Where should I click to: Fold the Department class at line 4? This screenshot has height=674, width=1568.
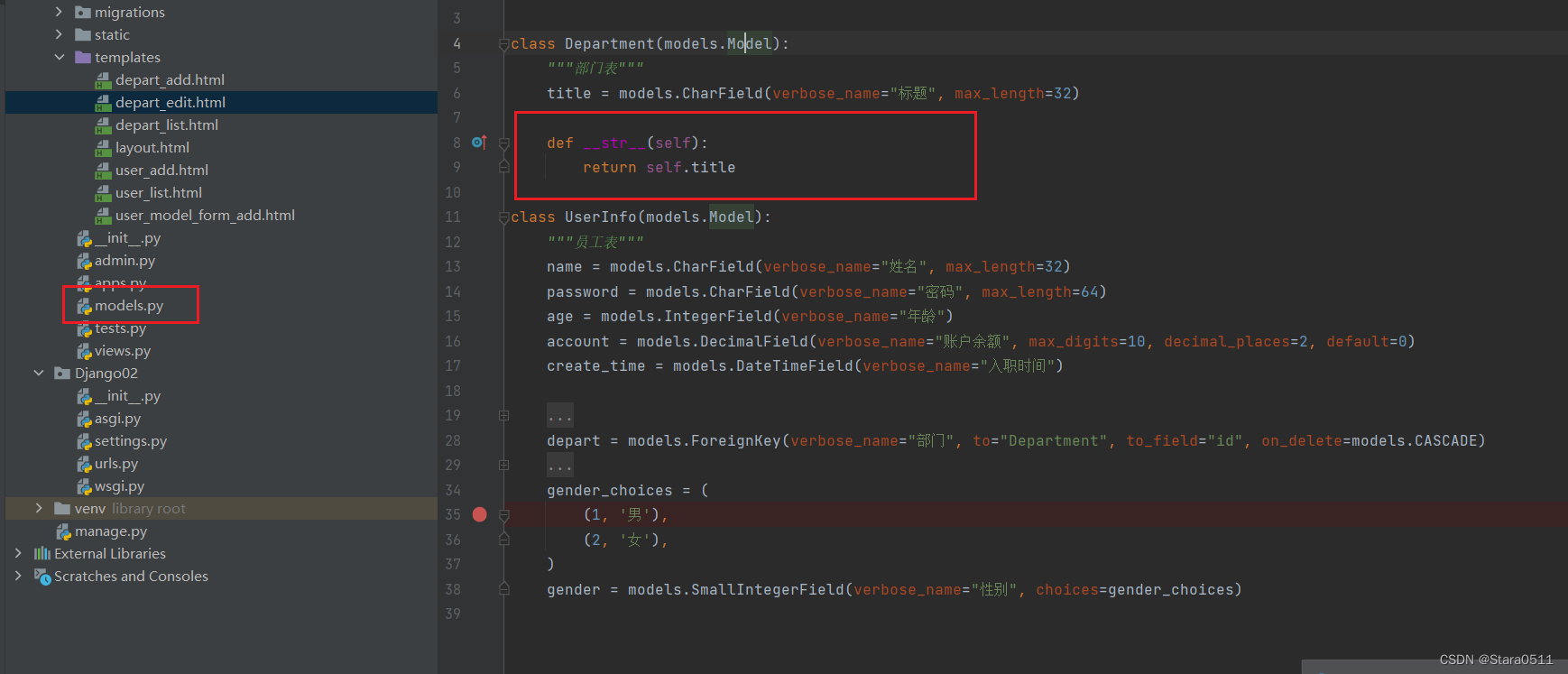click(503, 44)
